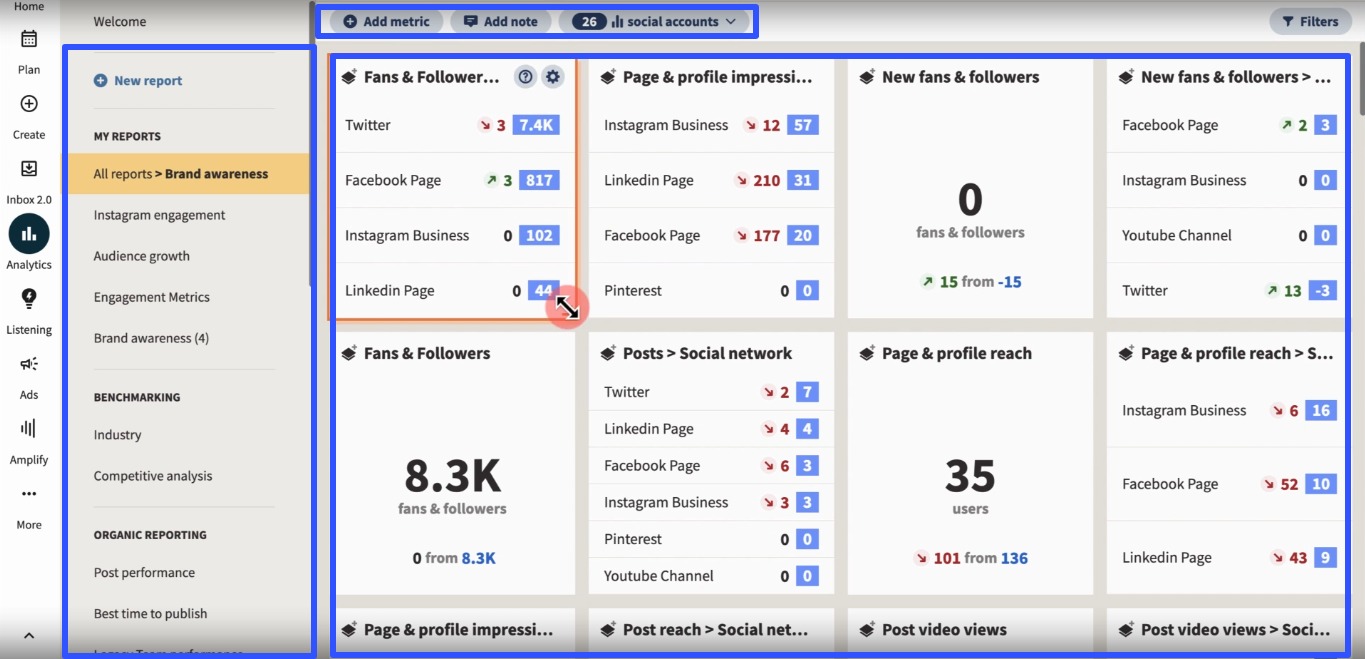Viewport: 1365px width, 659px height.
Task: Open help for the Fans & Followers widget
Action: 524,76
